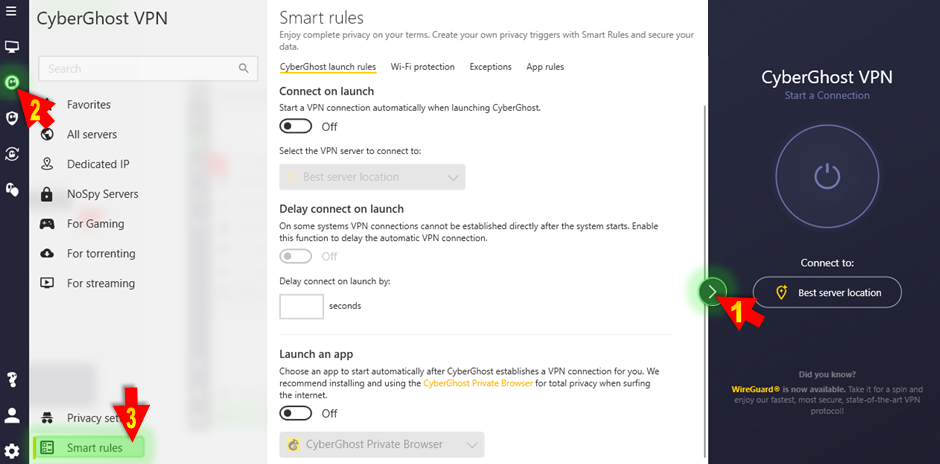Image resolution: width=940 pixels, height=464 pixels.
Task: Click the NoSpy Servers padlock icon
Action: pyautogui.click(x=47, y=194)
